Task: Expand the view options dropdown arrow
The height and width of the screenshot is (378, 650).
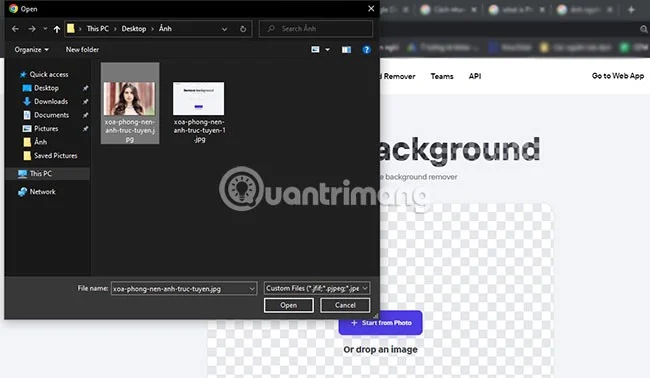Action: 327,50
